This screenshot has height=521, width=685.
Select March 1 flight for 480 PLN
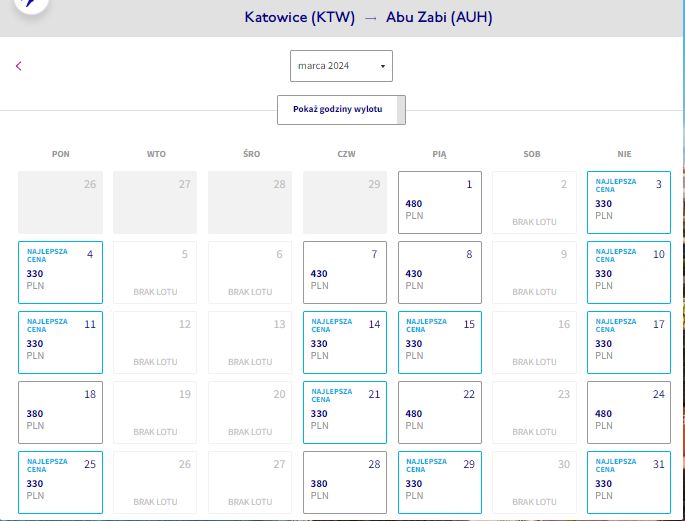[439, 202]
